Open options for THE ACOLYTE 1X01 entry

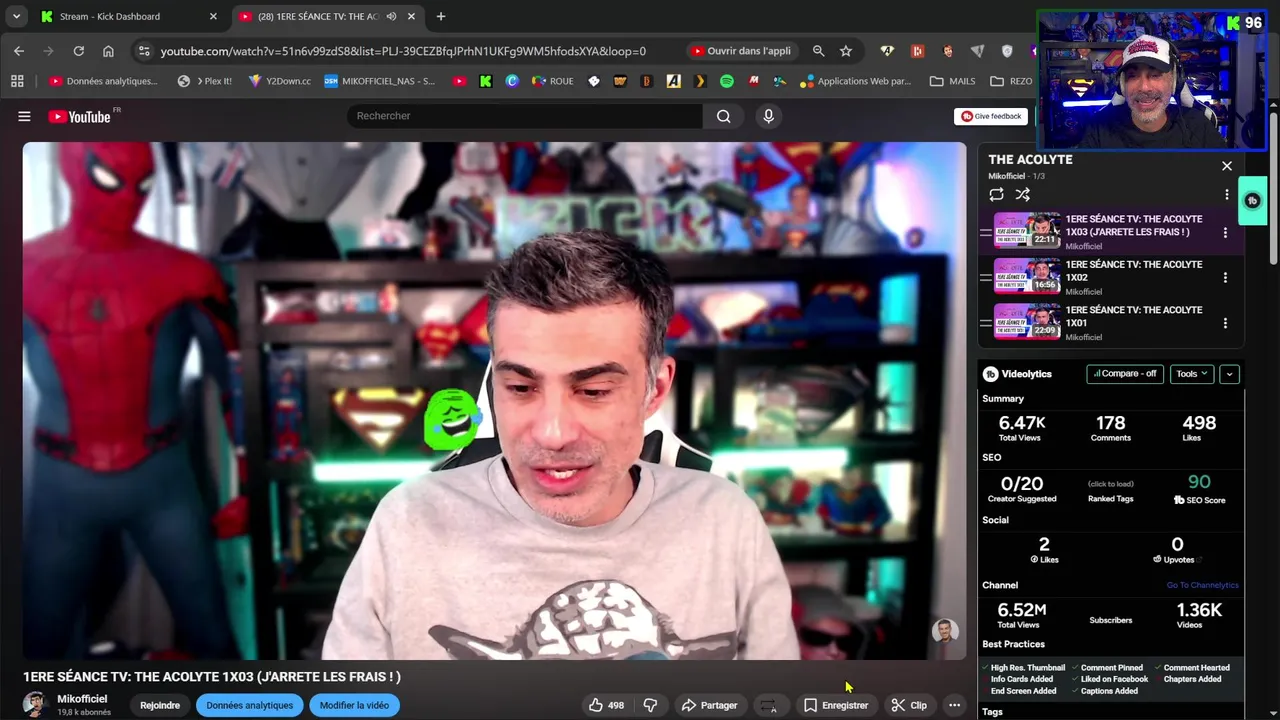click(x=1225, y=323)
